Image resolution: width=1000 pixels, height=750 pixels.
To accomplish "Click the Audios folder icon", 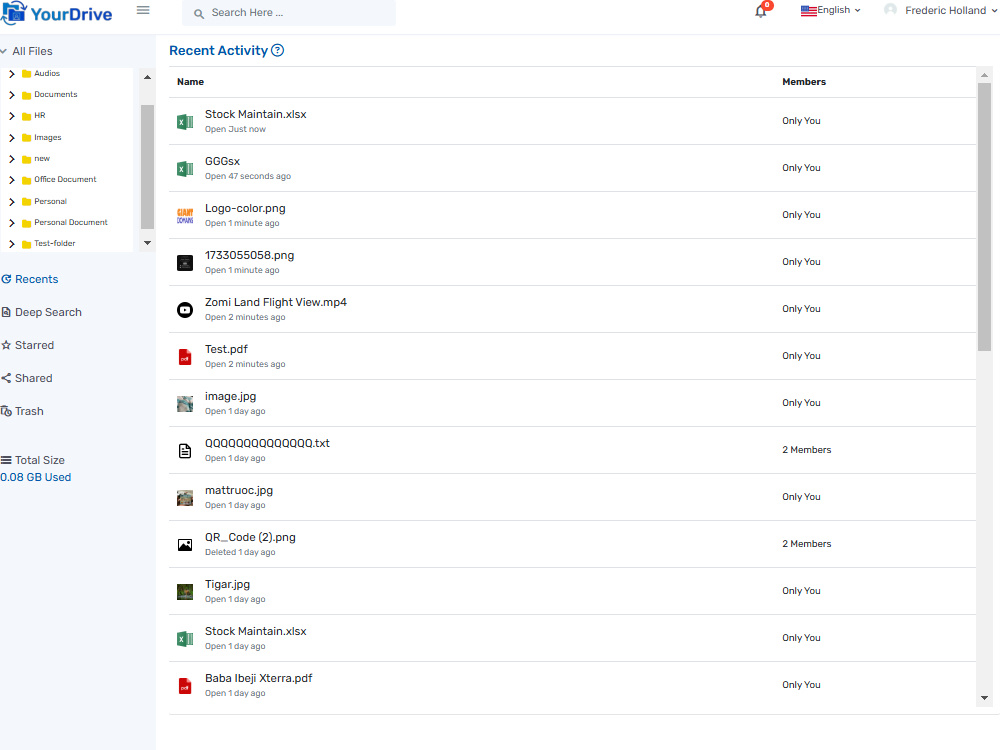I will (x=26, y=74).
